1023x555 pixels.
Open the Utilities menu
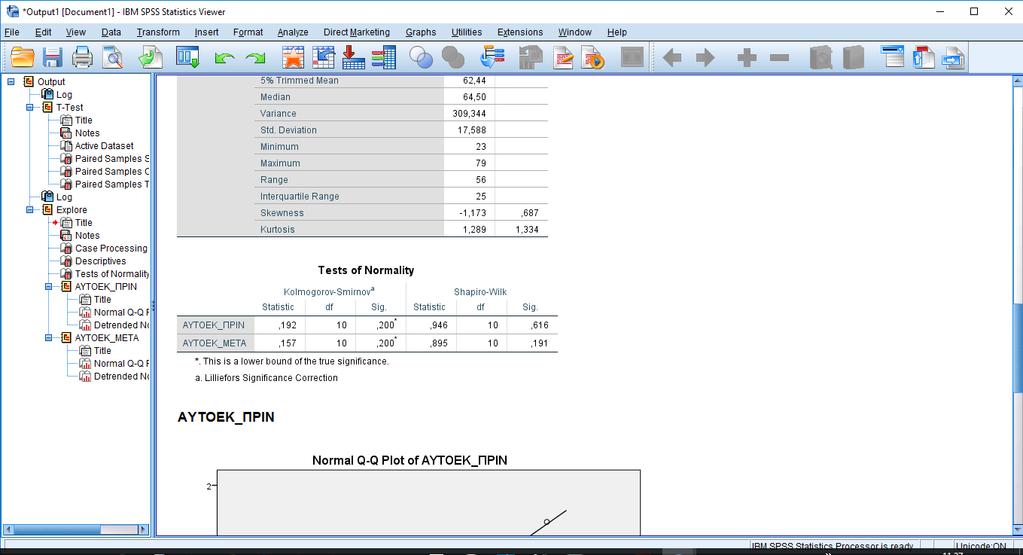(466, 32)
